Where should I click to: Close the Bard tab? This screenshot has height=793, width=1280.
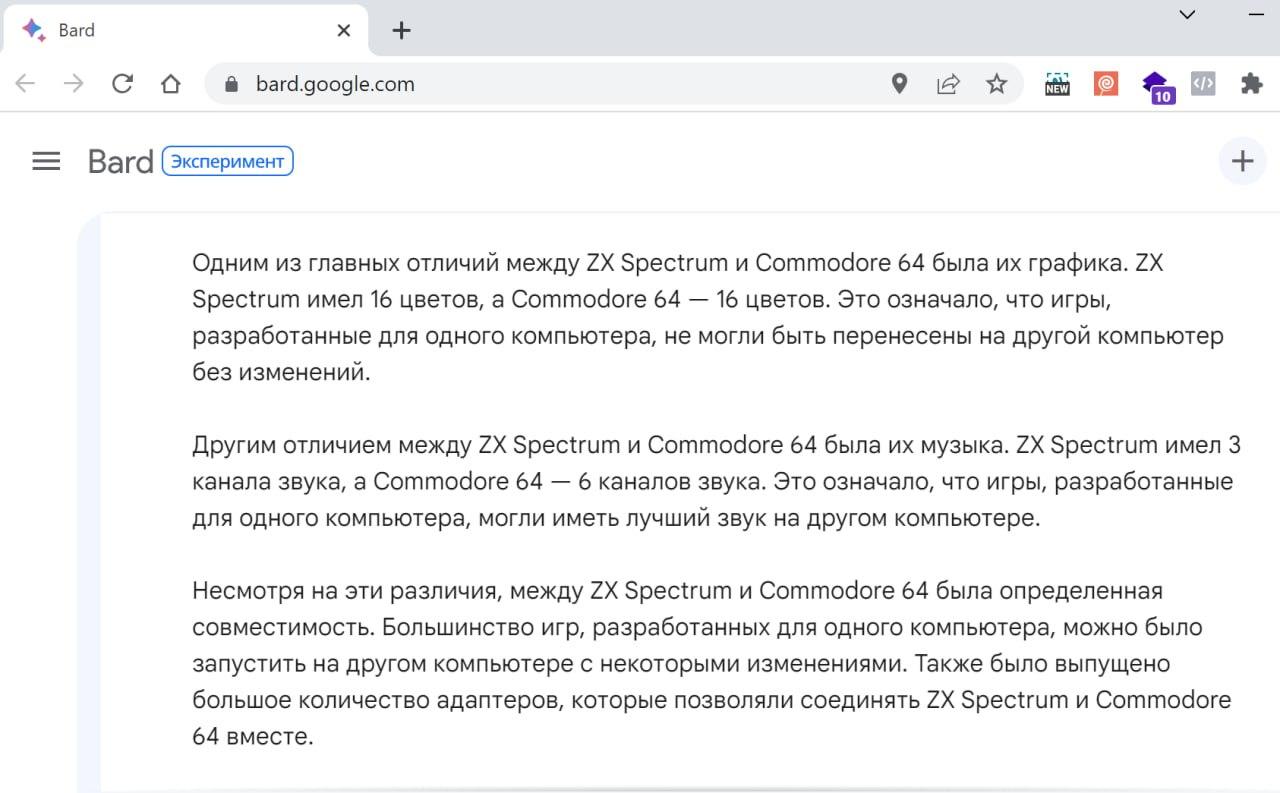coord(343,30)
